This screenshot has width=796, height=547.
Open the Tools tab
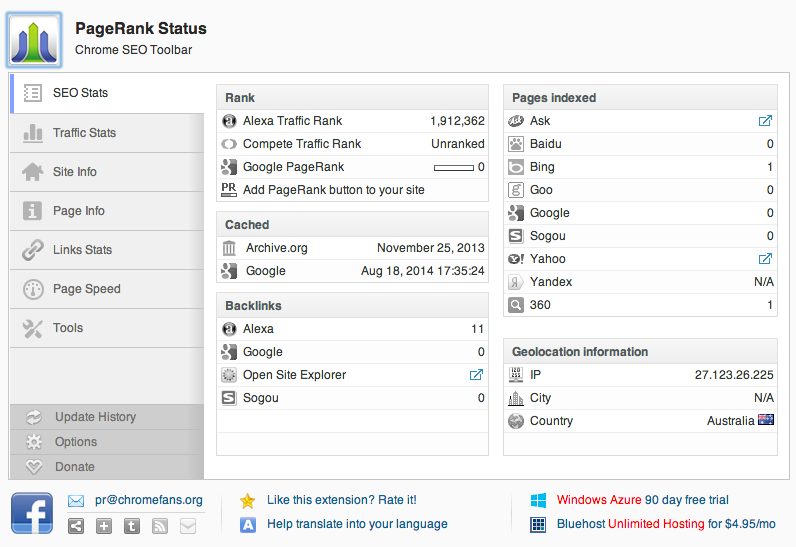tap(107, 328)
